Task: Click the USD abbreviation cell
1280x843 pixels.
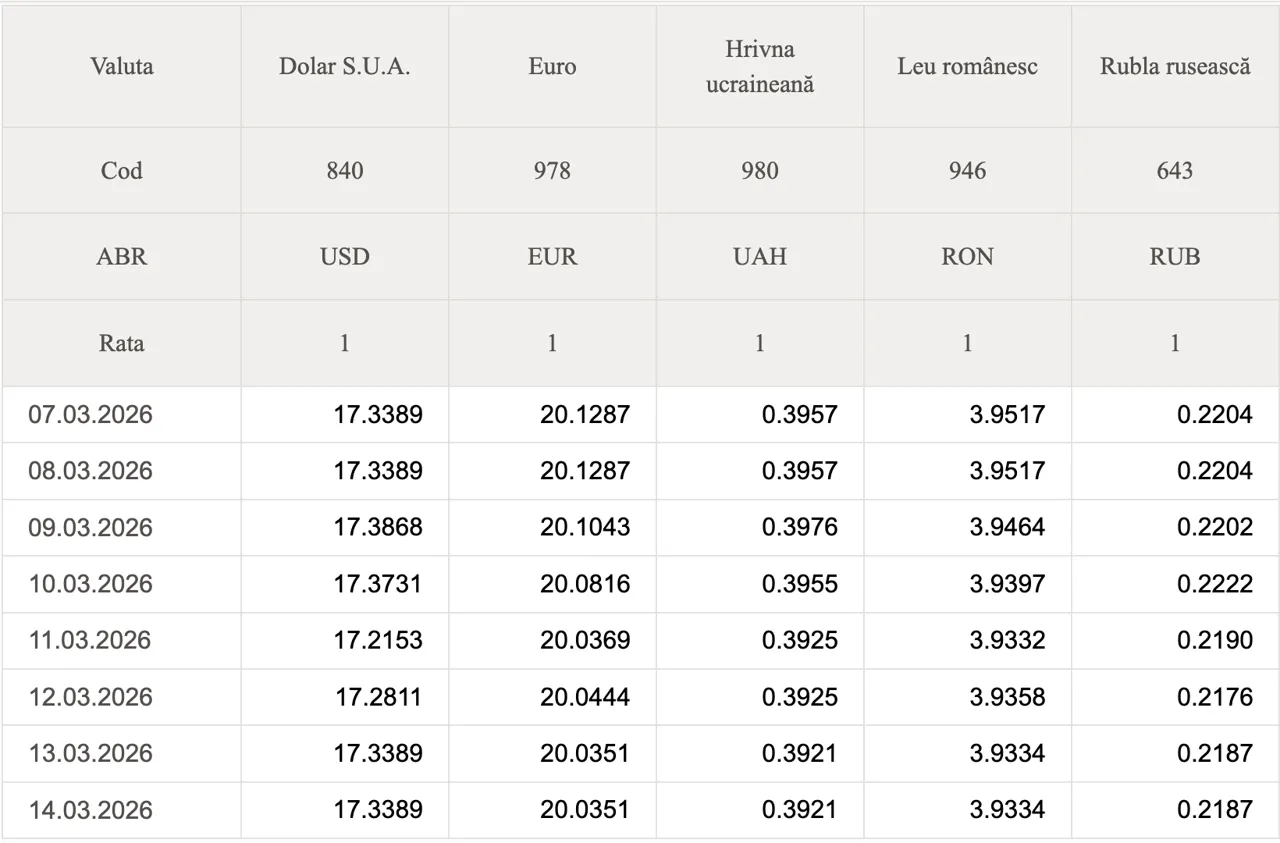Action: click(344, 257)
